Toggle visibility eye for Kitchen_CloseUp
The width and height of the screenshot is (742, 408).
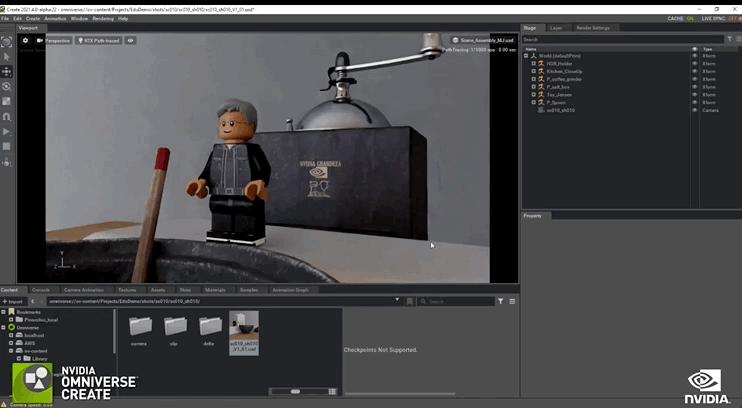pos(694,71)
